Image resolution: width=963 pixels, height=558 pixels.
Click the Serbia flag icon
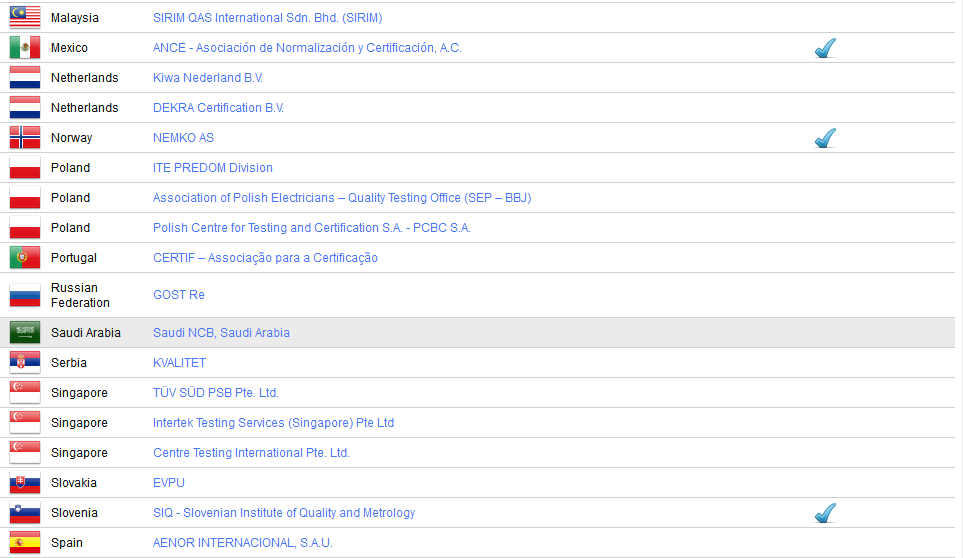pos(25,362)
